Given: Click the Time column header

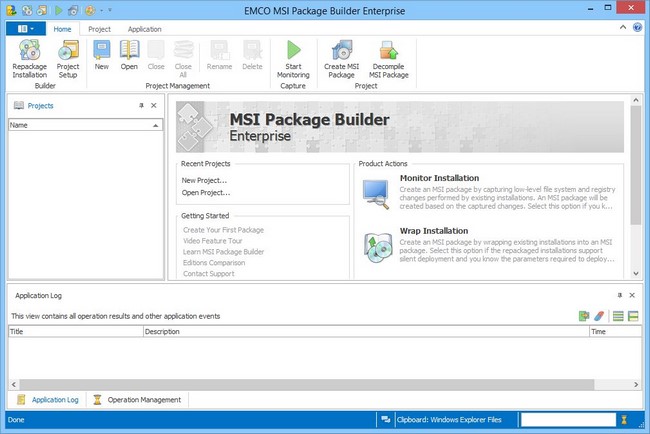Looking at the screenshot, I should point(616,332).
